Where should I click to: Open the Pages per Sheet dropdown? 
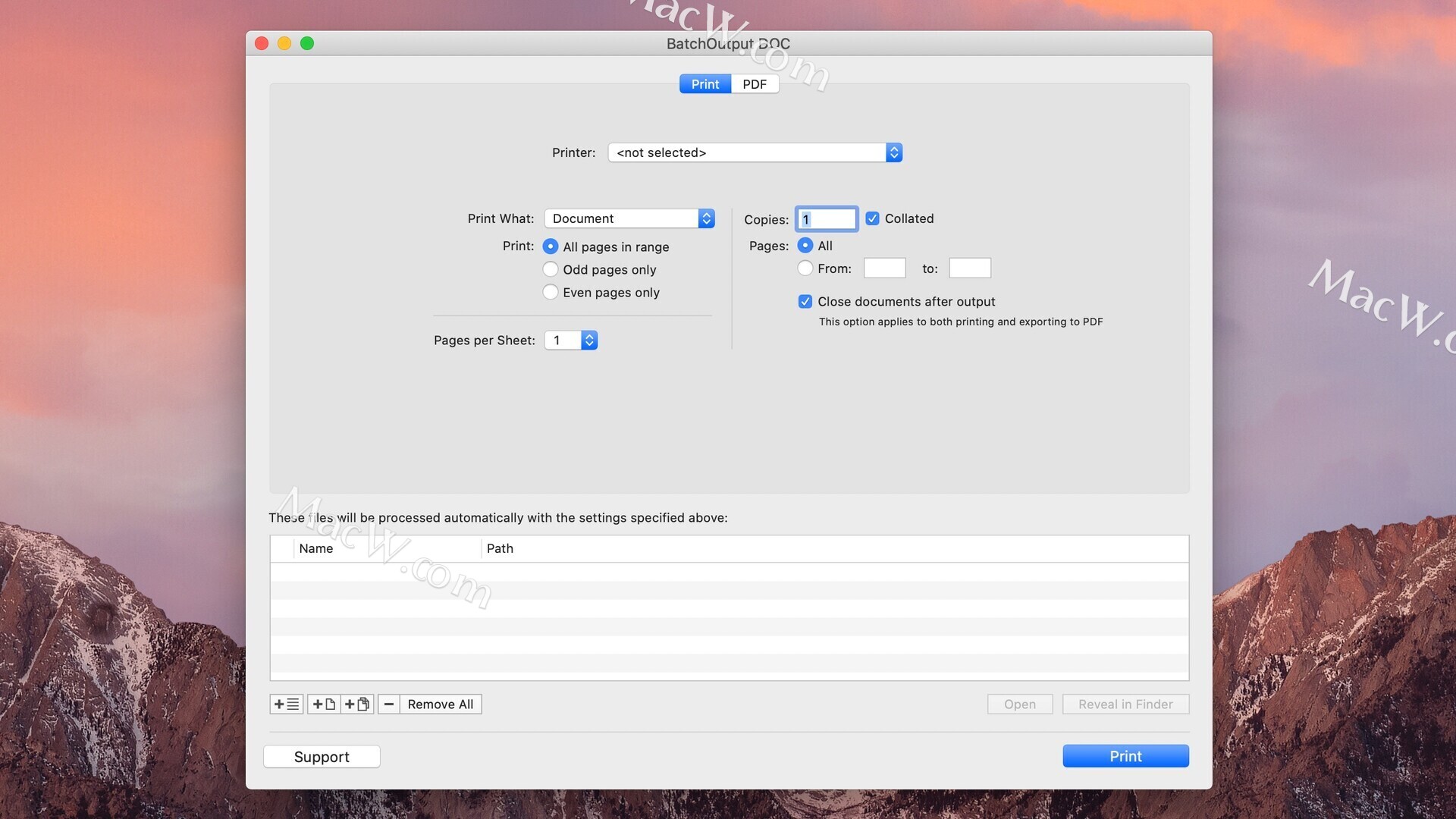(571, 340)
